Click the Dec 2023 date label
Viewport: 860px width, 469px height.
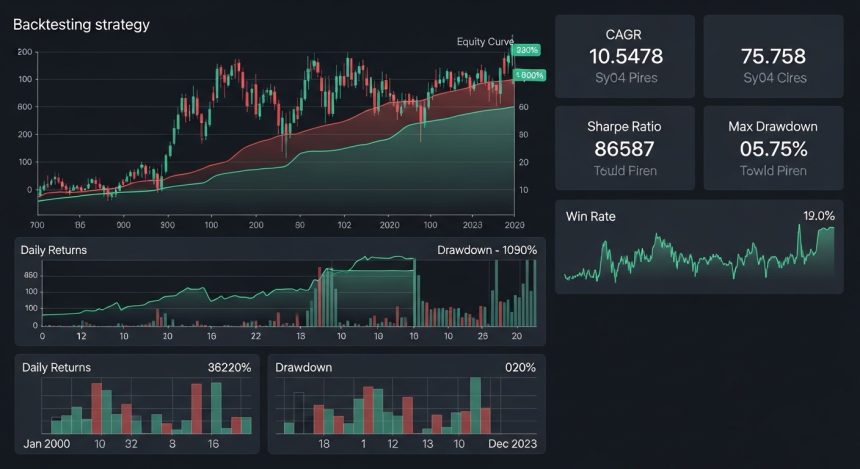click(512, 444)
